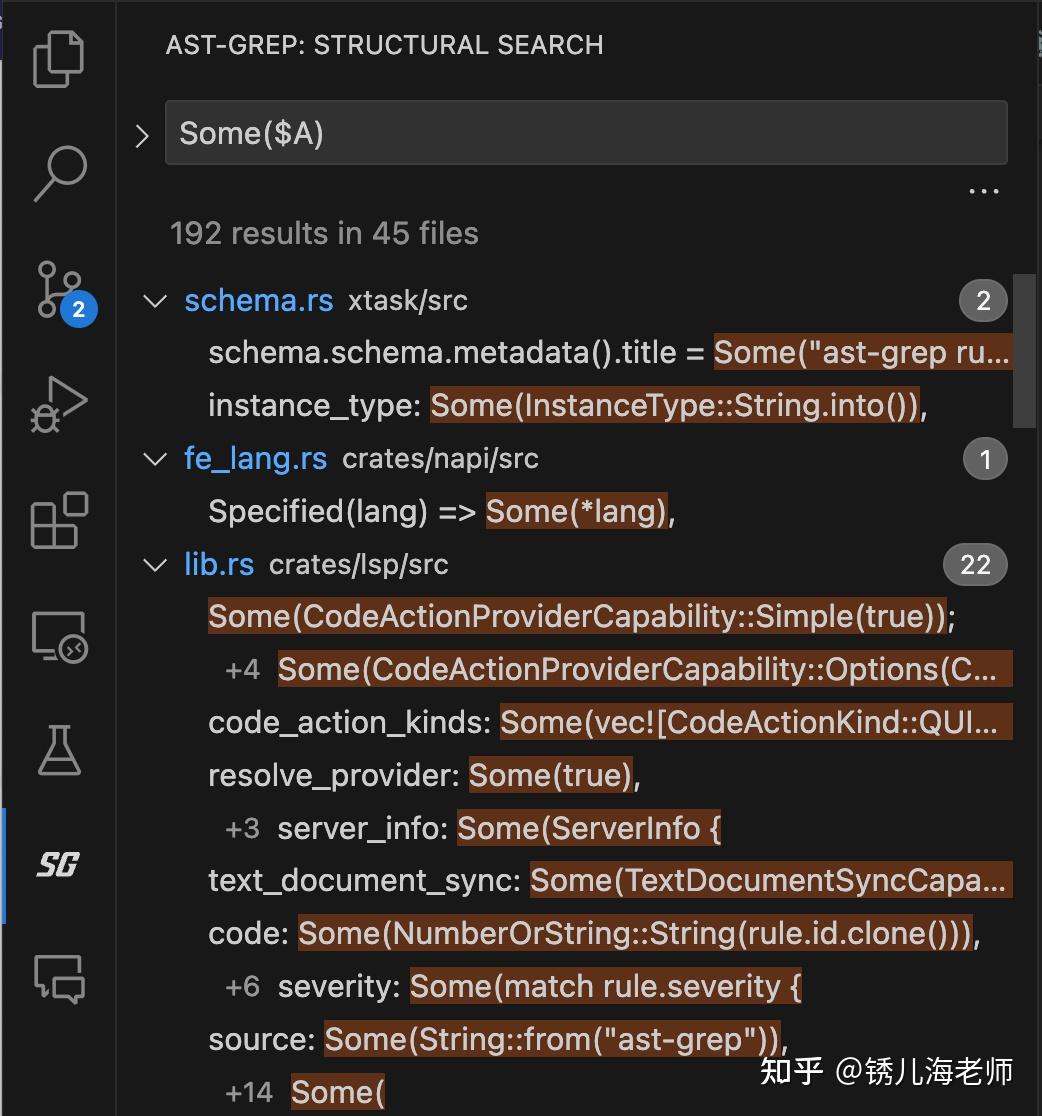Select the Search icon

(x=59, y=174)
